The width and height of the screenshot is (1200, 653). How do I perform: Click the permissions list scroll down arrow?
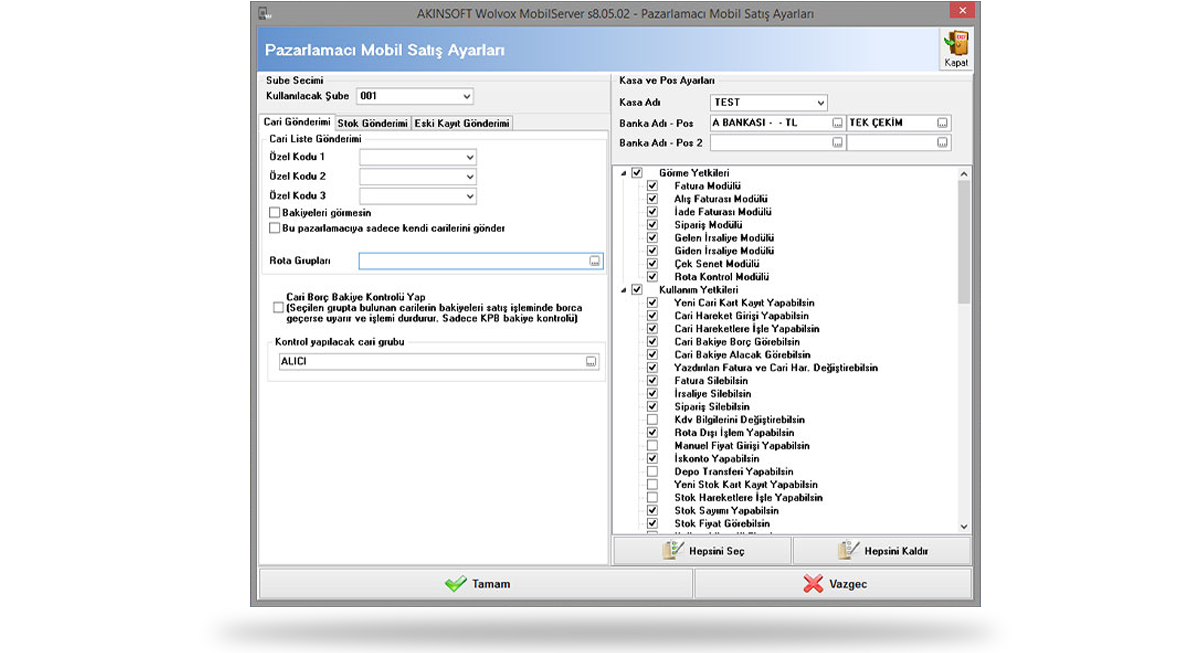964,526
